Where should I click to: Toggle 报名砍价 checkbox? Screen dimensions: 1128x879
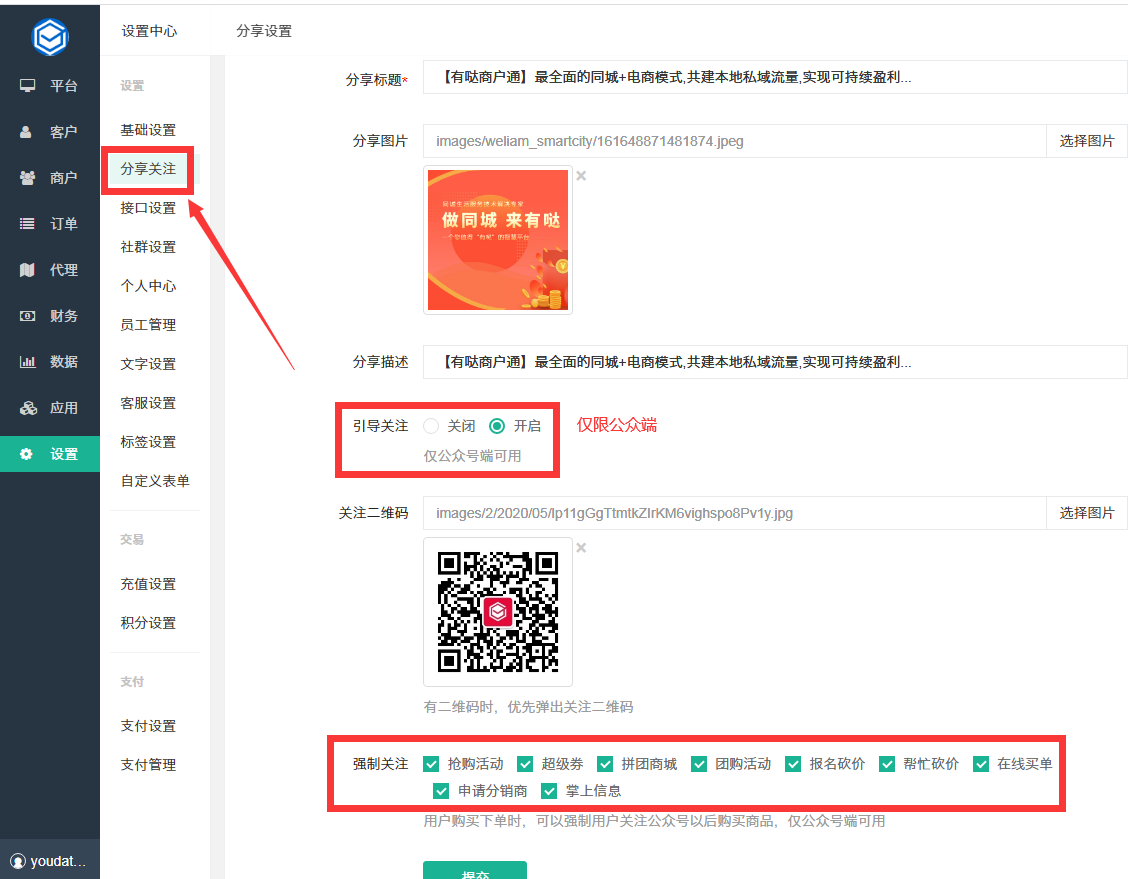793,764
